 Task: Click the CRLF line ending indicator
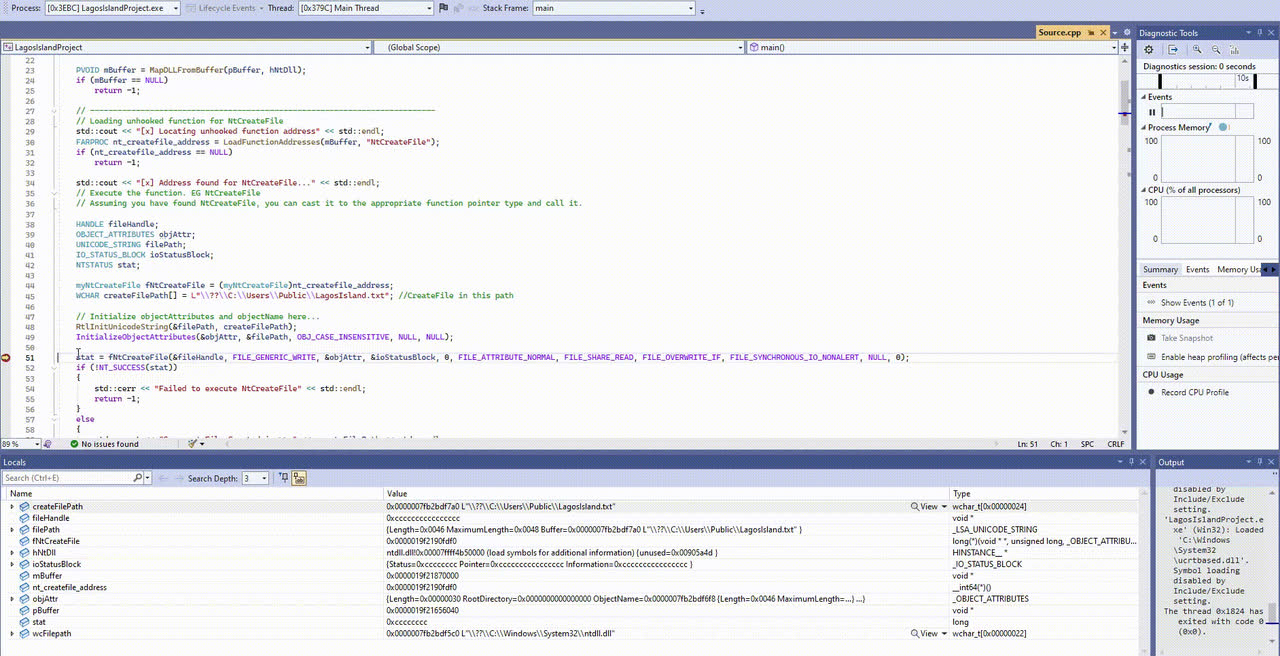(x=1115, y=444)
